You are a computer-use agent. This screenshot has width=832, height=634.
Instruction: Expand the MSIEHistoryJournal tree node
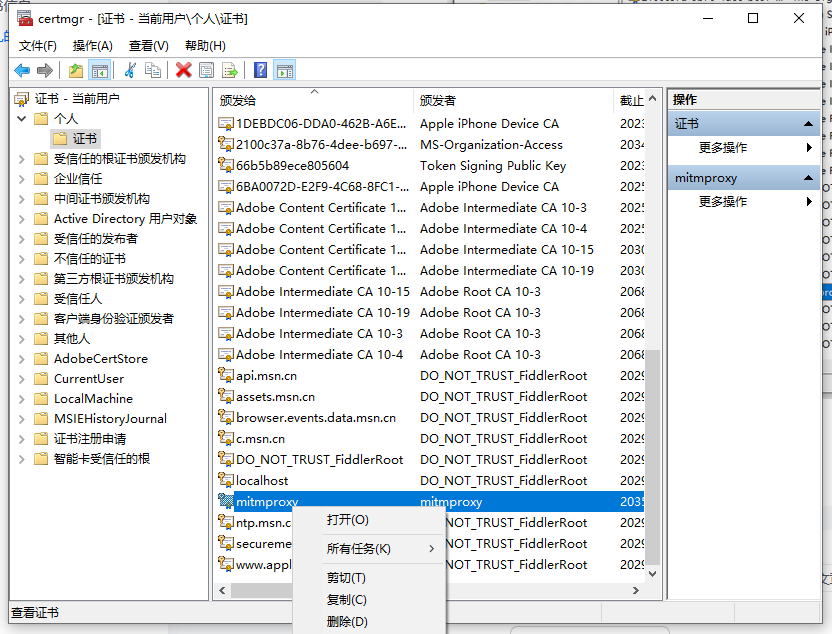point(22,419)
